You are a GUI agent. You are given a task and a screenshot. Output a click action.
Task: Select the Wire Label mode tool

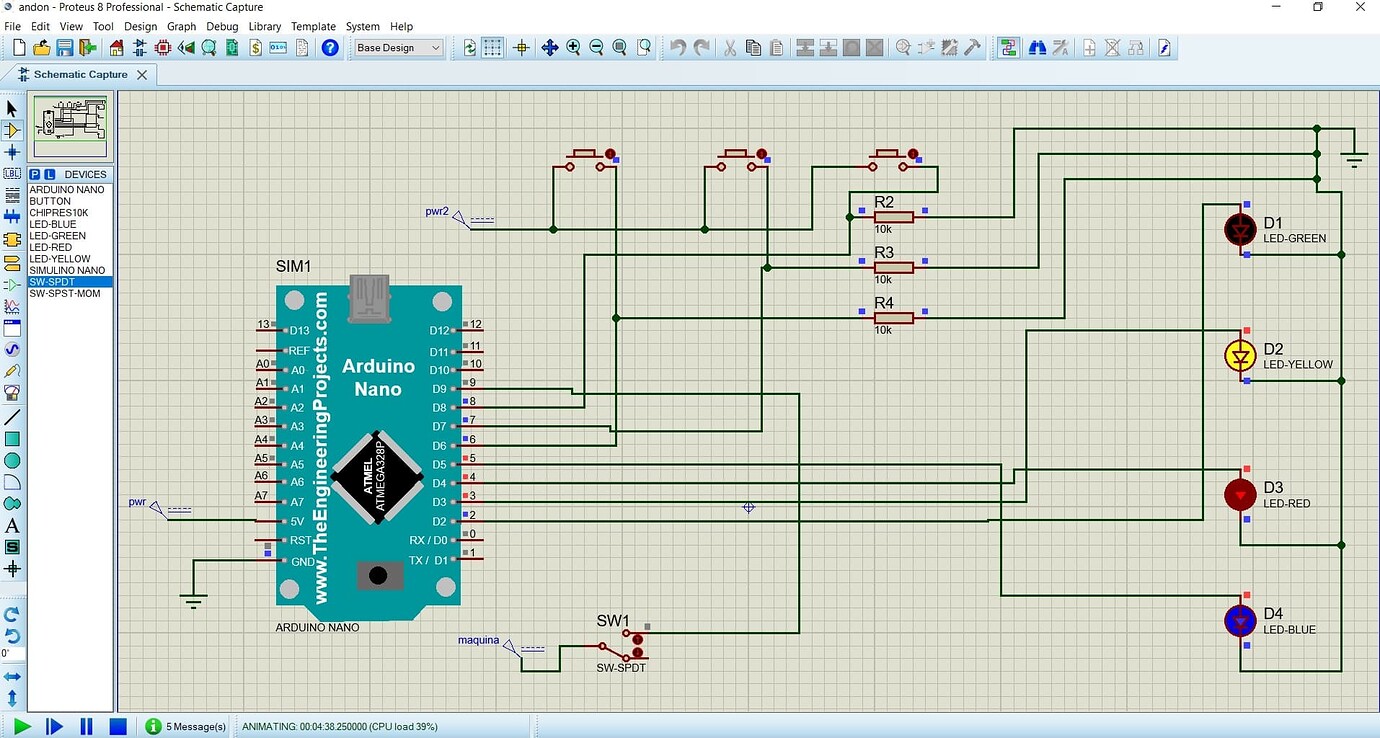12,173
